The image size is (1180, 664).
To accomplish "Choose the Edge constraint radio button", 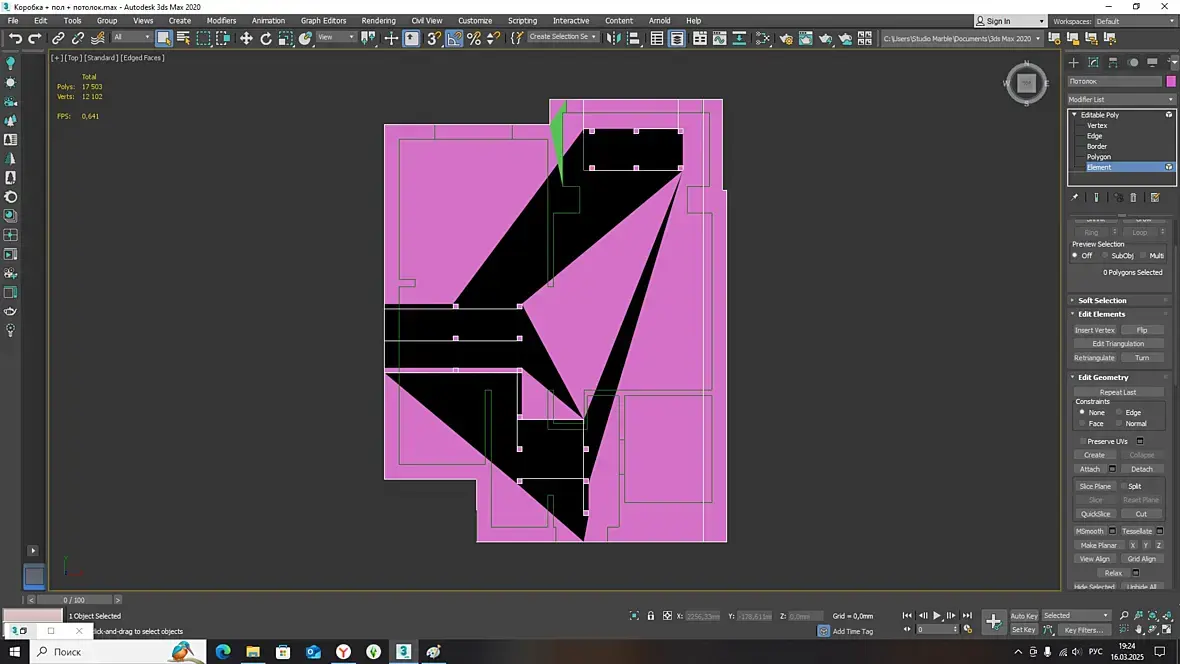I will point(1119,412).
